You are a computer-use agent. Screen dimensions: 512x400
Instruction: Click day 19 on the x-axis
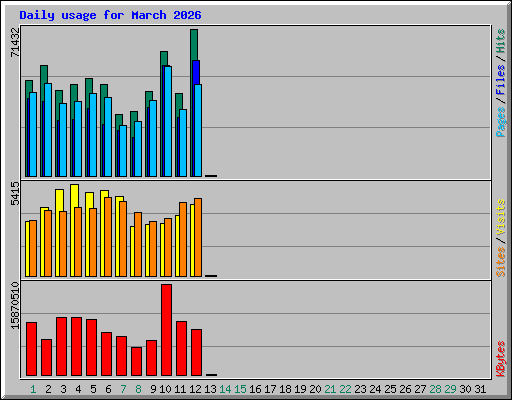point(300,389)
